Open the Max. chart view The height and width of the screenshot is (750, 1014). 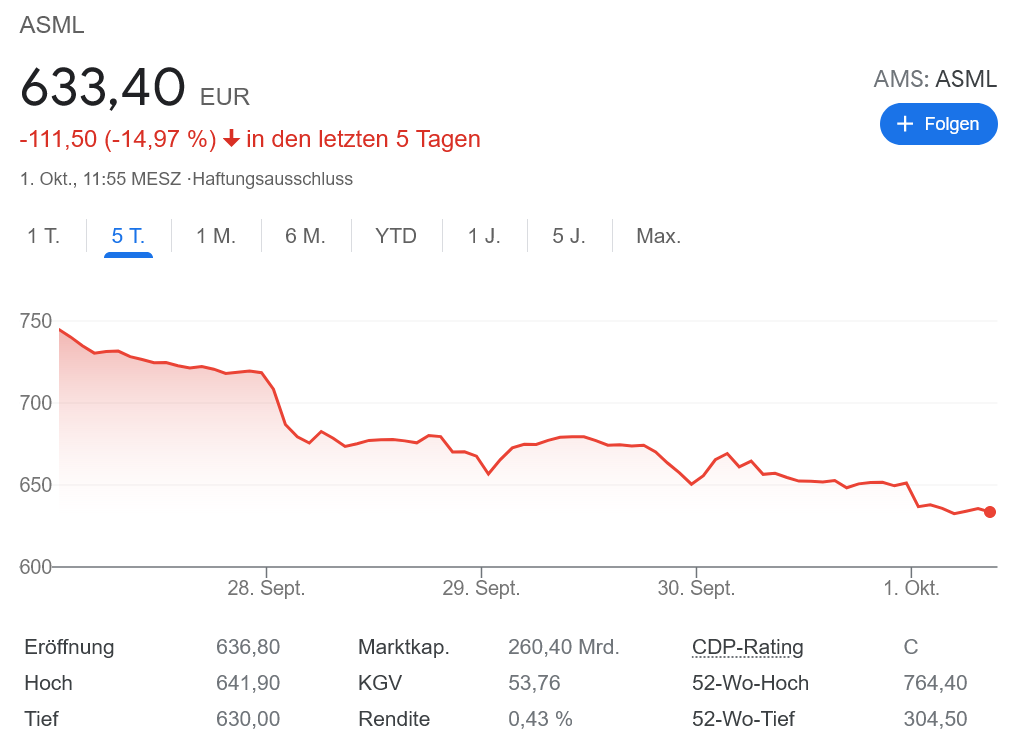658,237
